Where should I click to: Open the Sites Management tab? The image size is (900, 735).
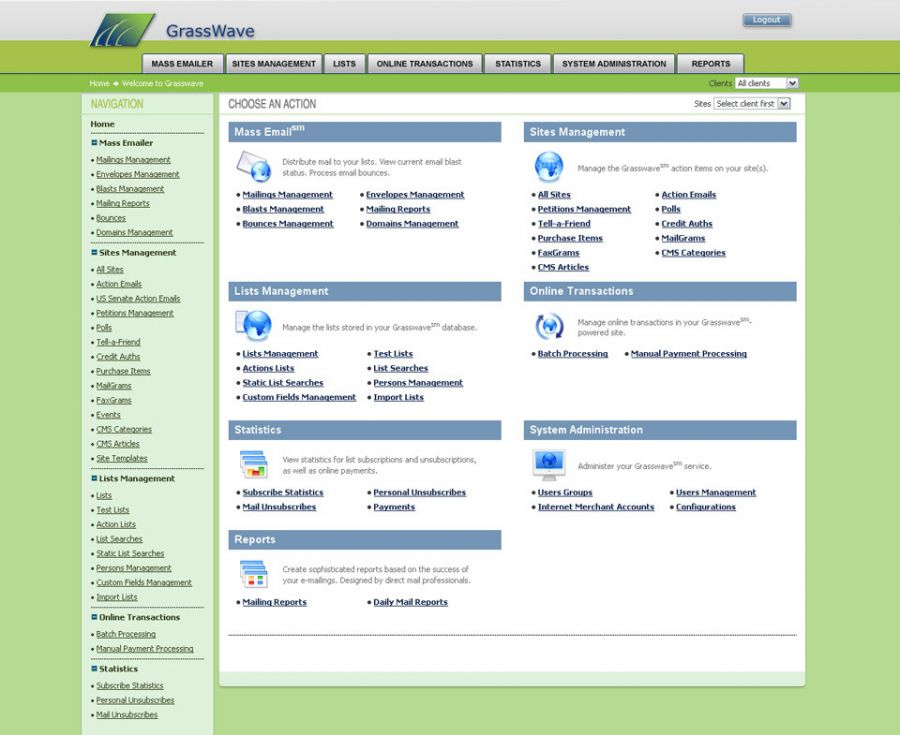tap(274, 64)
